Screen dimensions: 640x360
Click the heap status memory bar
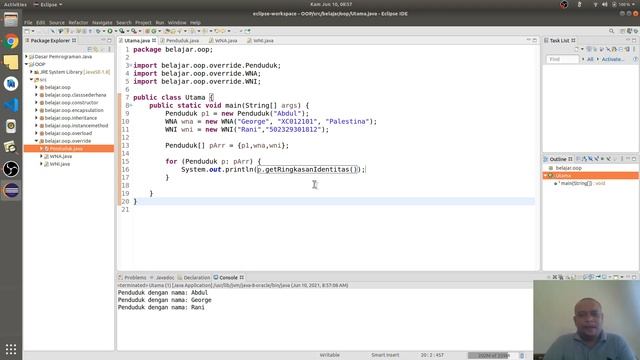tap(493, 356)
